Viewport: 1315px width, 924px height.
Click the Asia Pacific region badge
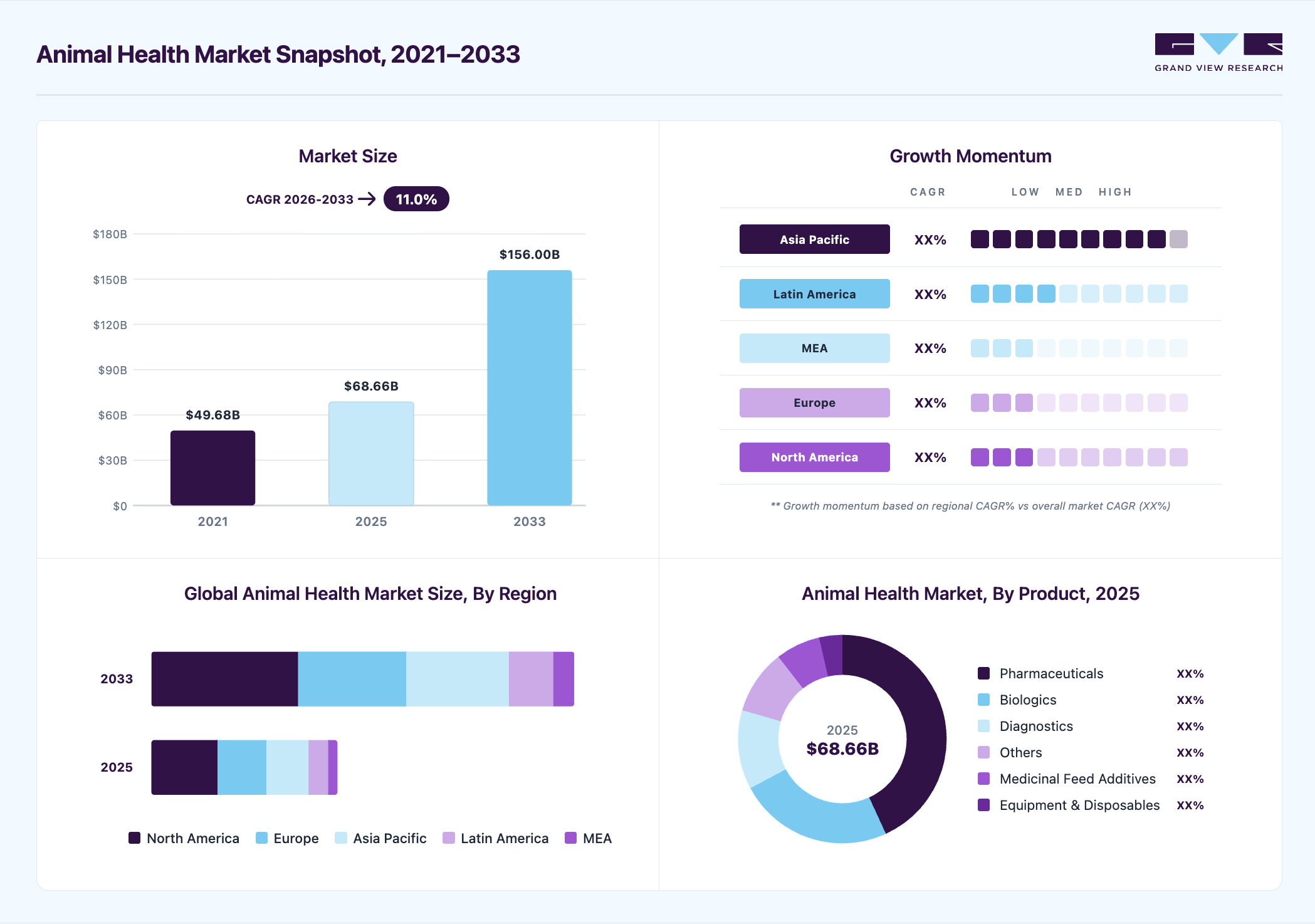pyautogui.click(x=814, y=239)
